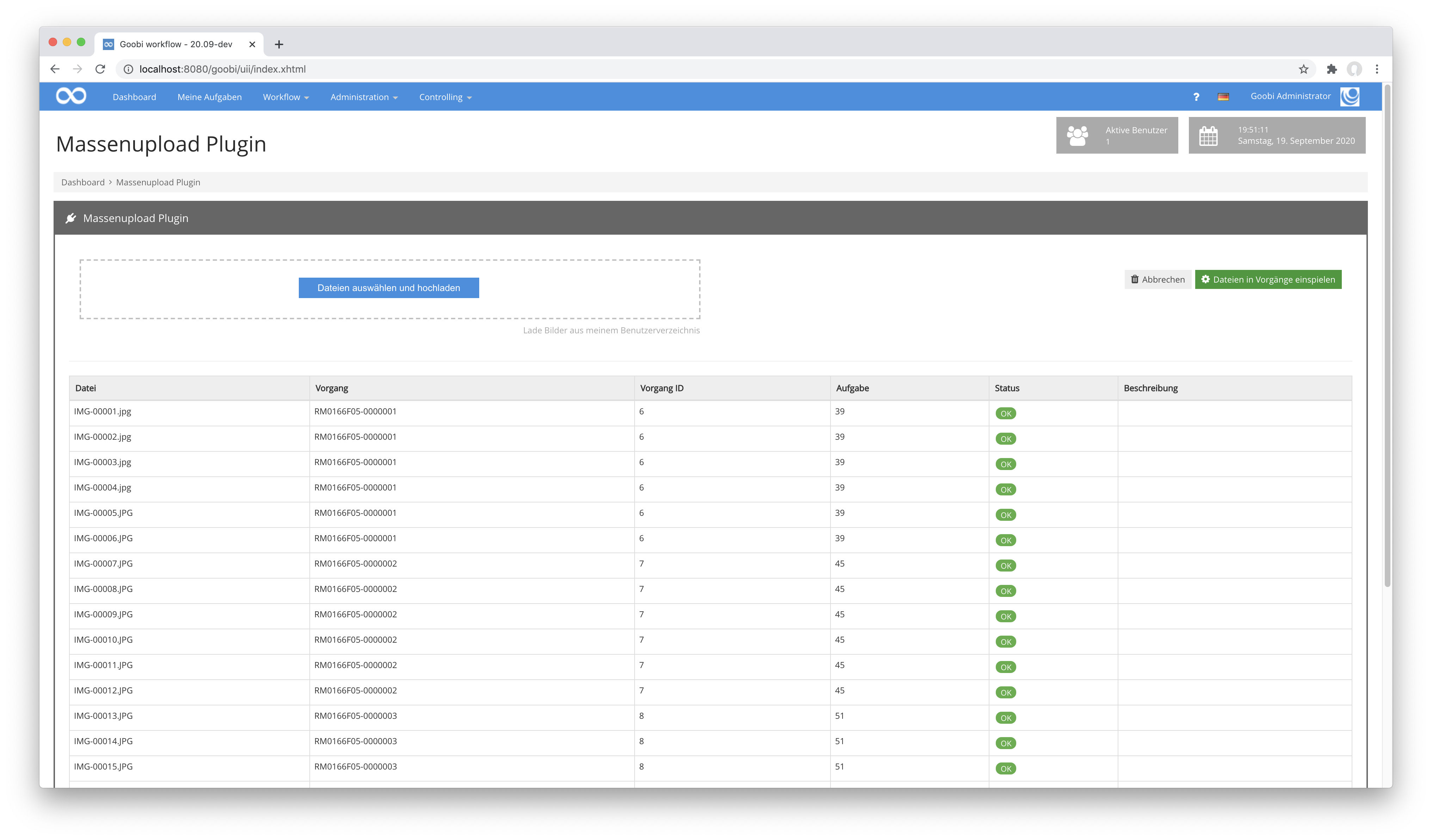Click Goobi Administrator user name
The width and height of the screenshot is (1432, 840).
point(1290,96)
